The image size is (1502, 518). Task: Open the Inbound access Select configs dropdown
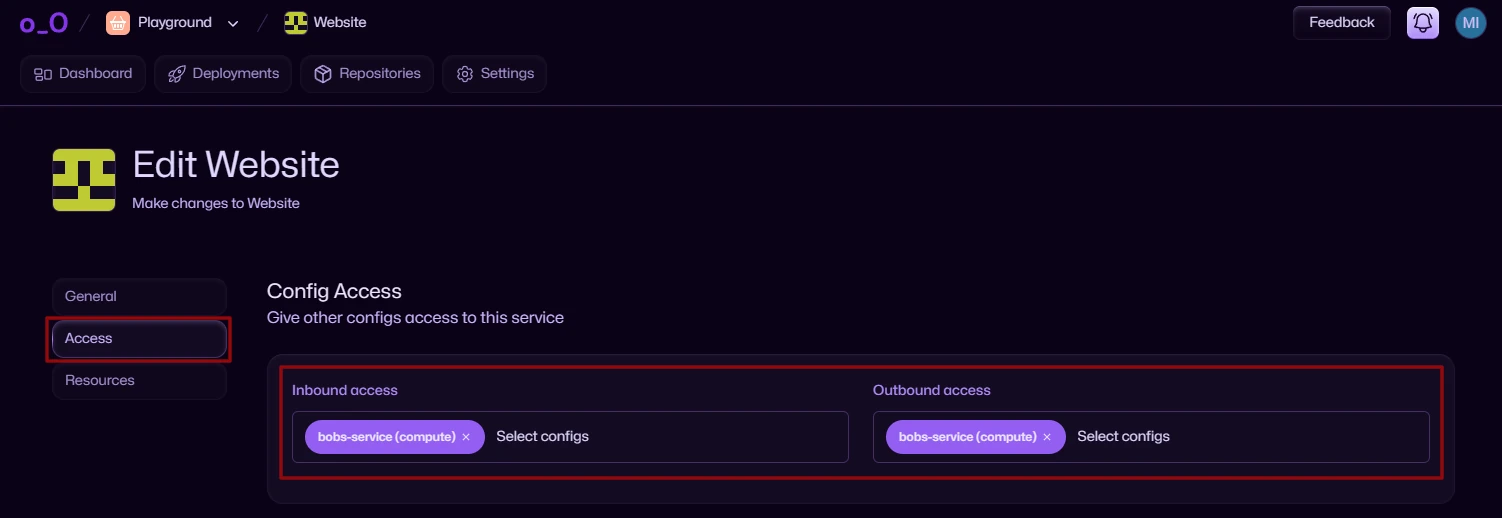[666, 437]
